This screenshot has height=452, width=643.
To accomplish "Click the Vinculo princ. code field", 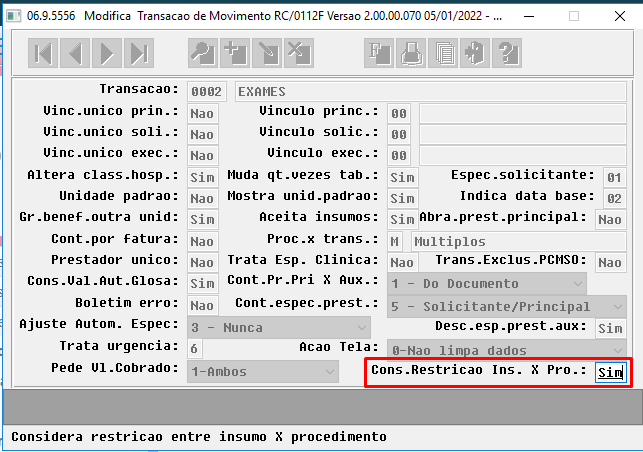I will [399, 114].
